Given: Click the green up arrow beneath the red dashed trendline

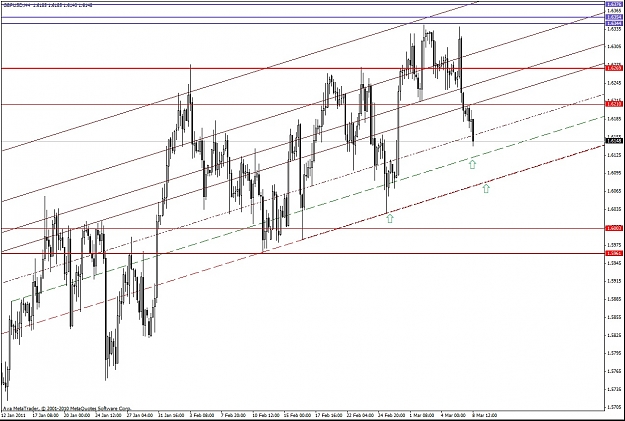Looking at the screenshot, I should click(486, 188).
